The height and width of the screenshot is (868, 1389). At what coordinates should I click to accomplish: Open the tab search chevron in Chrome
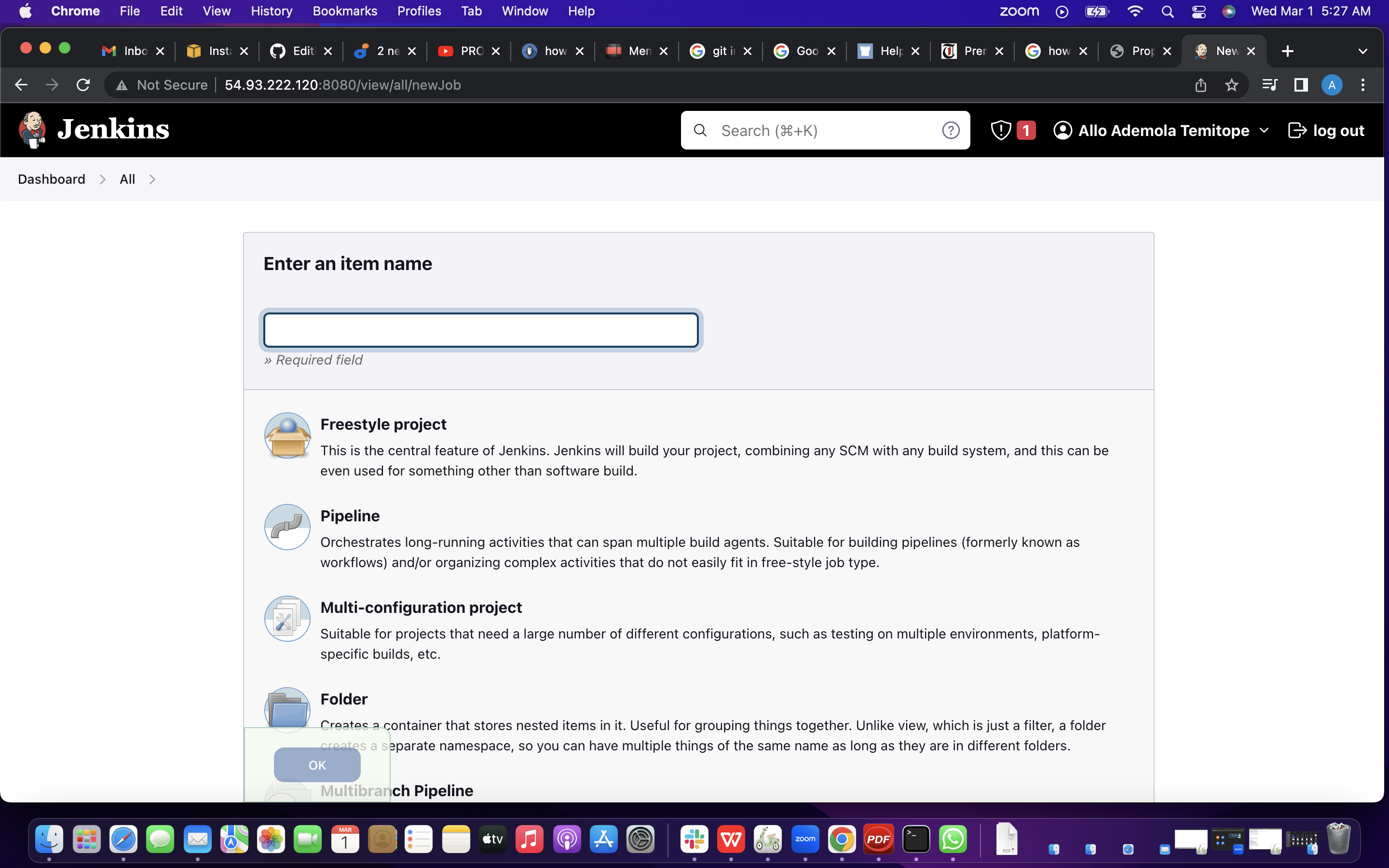click(1362, 51)
